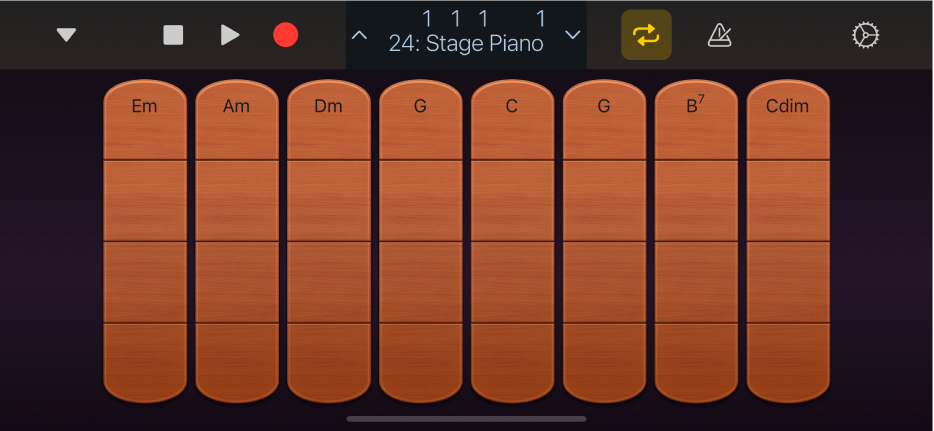Go to previous sound with up chevron
Image resolution: width=934 pixels, height=431 pixels.
360,35
